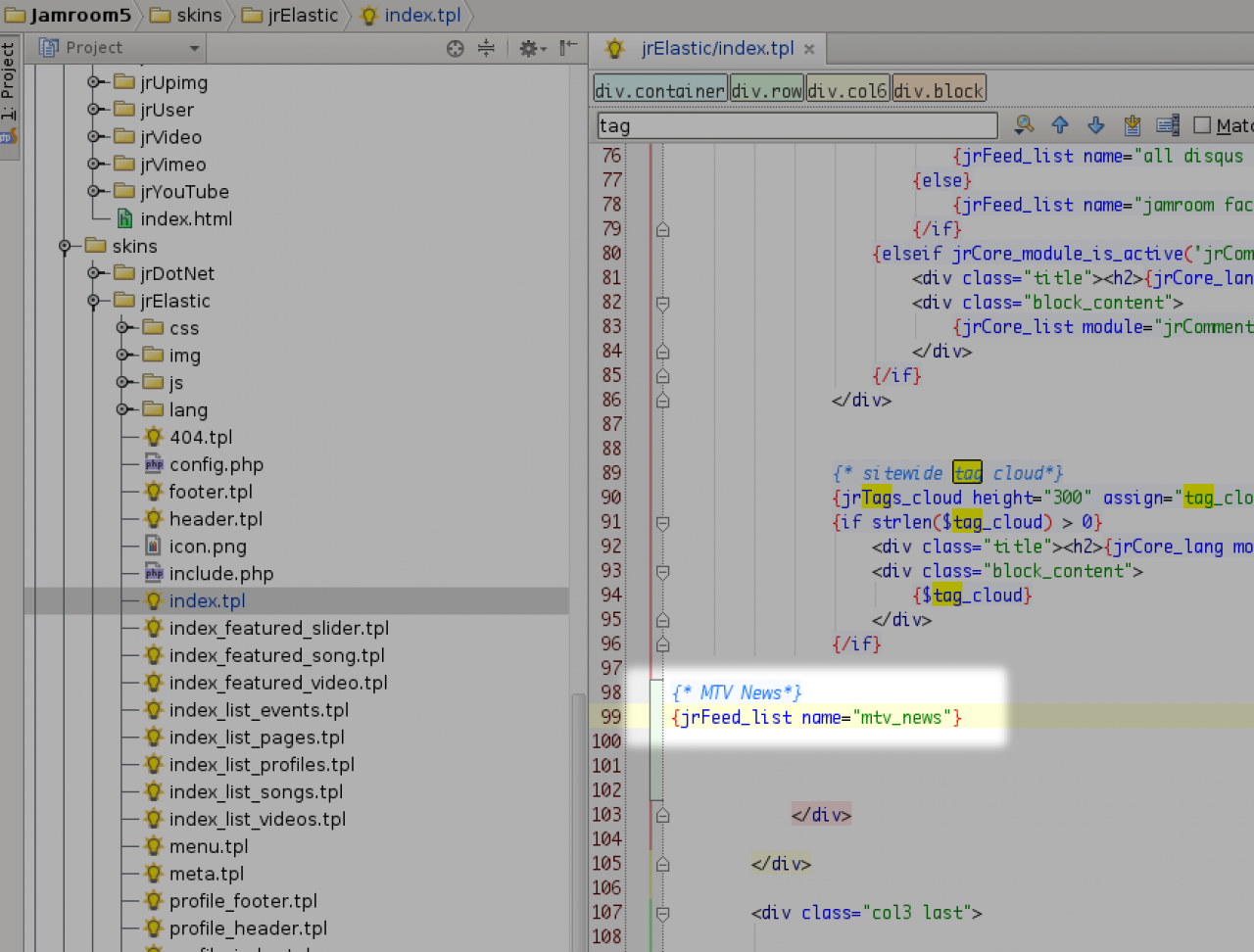Viewport: 1254px width, 952px height.
Task: Click div.container breadcrumb
Action: point(659,90)
